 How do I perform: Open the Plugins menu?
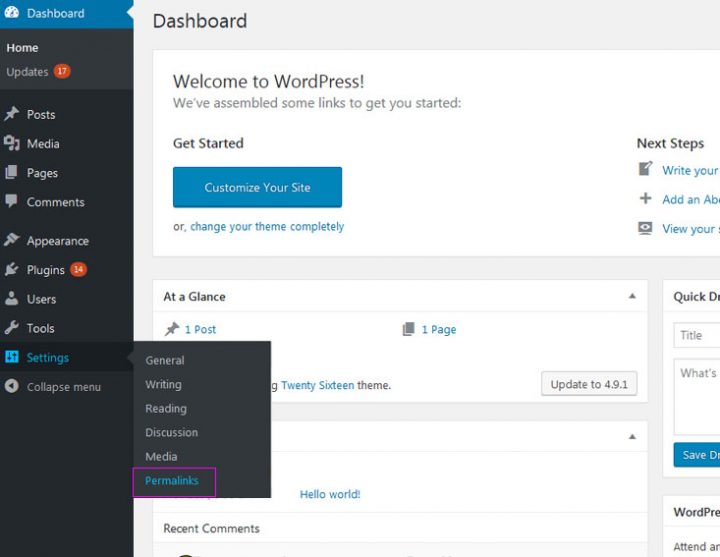tap(45, 270)
